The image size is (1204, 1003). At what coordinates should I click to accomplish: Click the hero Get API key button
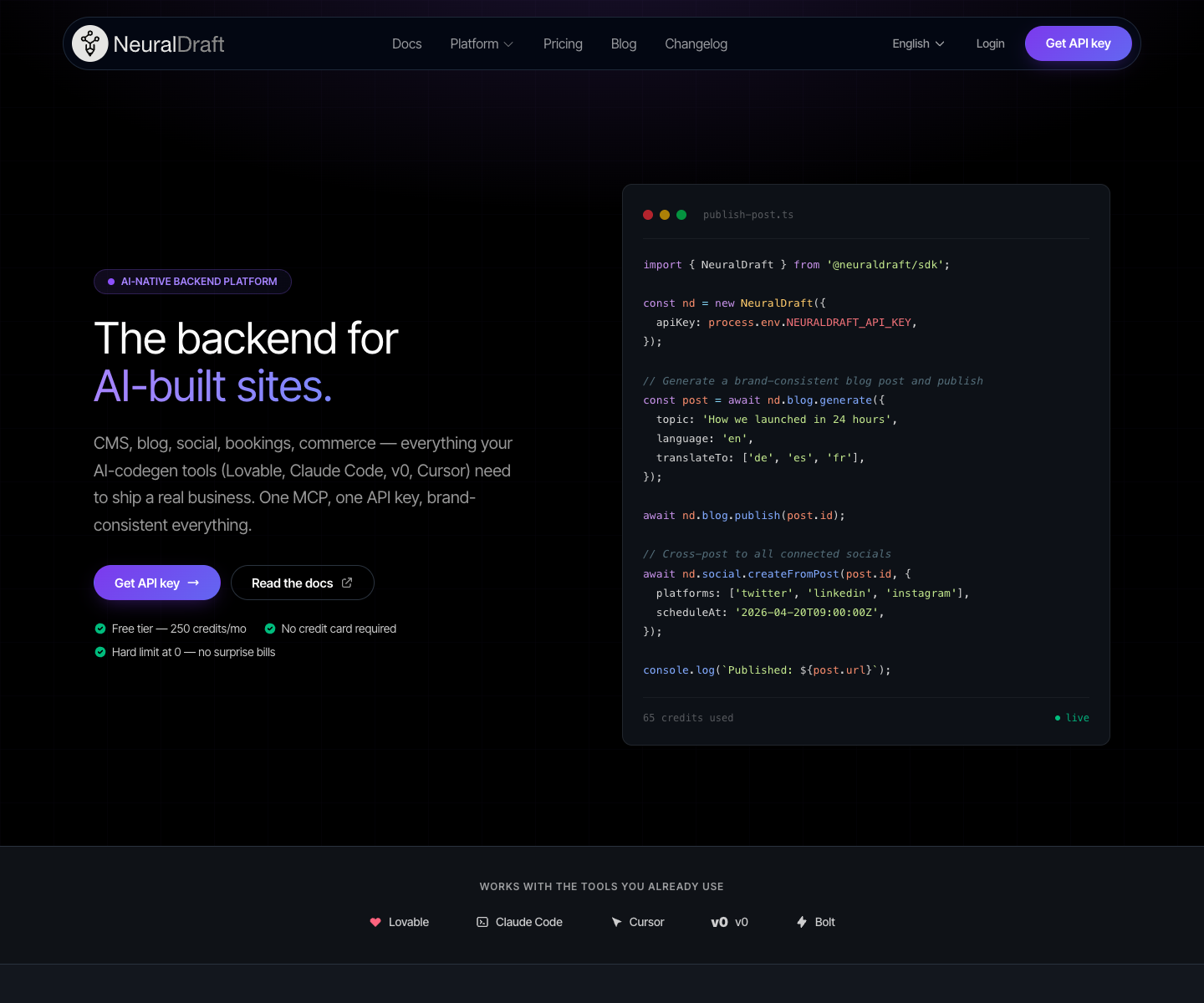157,583
